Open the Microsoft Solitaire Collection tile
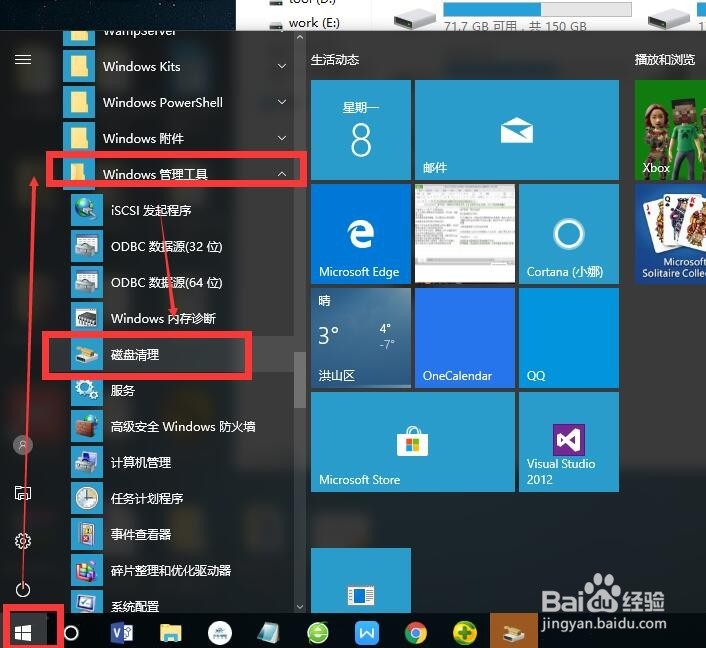This screenshot has height=648, width=706. 670,234
